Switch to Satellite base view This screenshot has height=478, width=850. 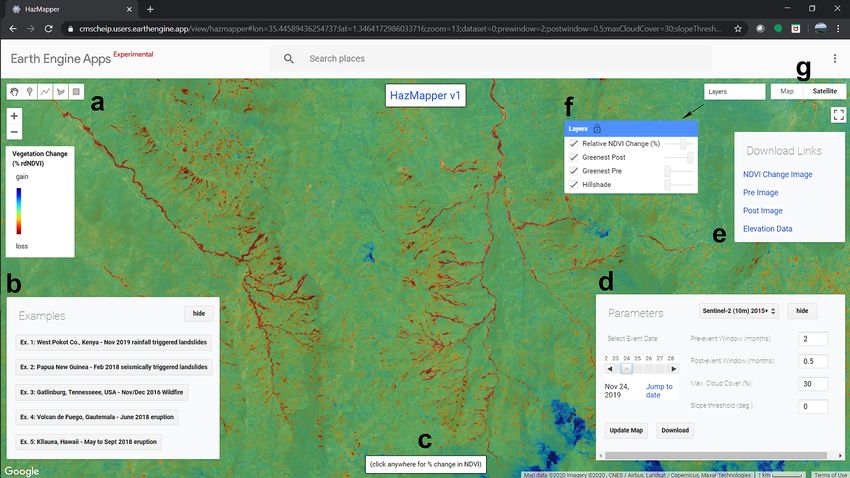click(825, 92)
